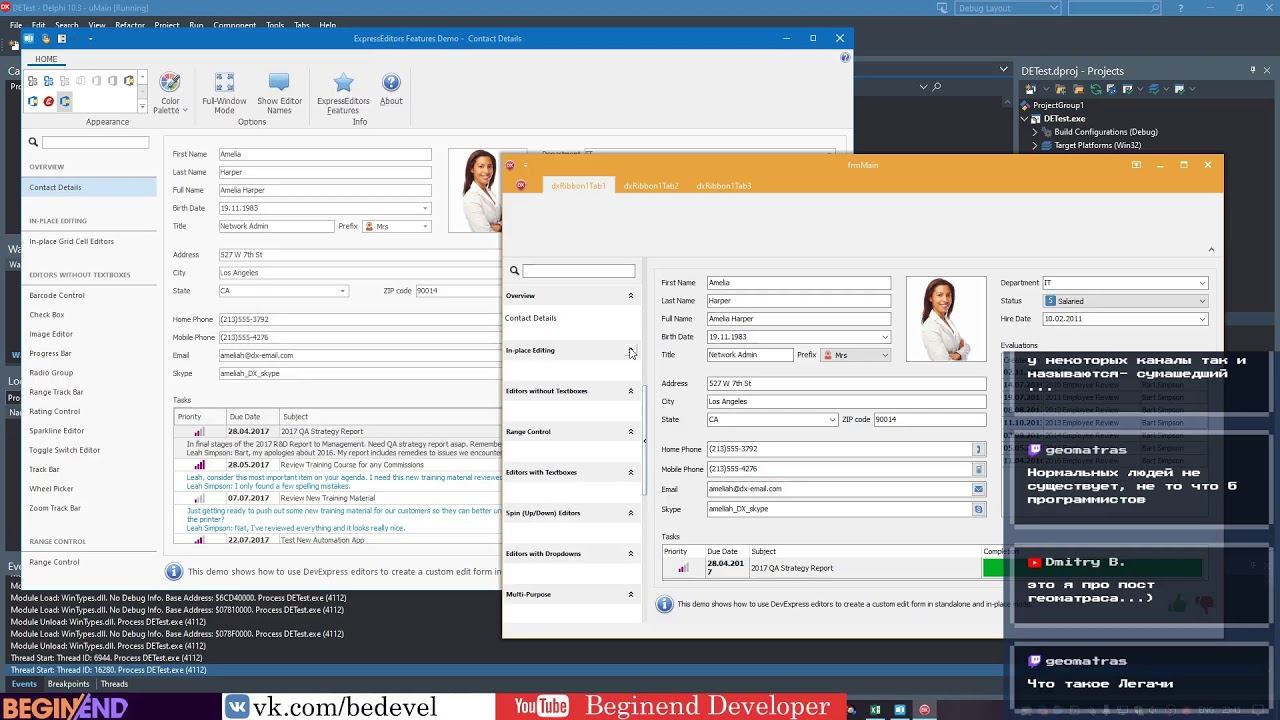
Task: Select the dxRibbon1Tab1 tab in frmMain
Action: pyautogui.click(x=578, y=186)
